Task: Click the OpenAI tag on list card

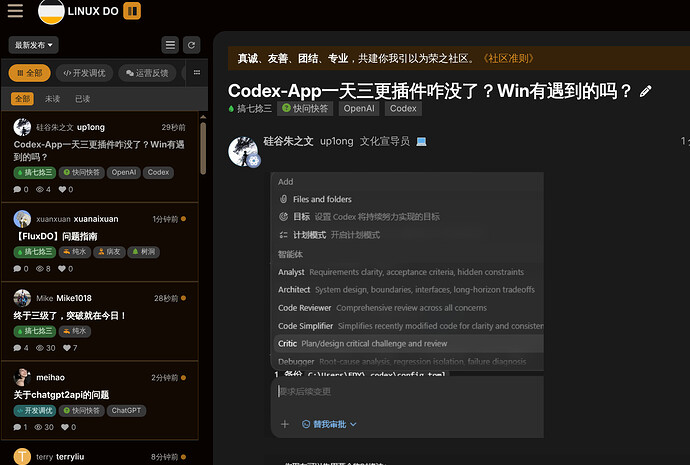Action: [x=124, y=172]
